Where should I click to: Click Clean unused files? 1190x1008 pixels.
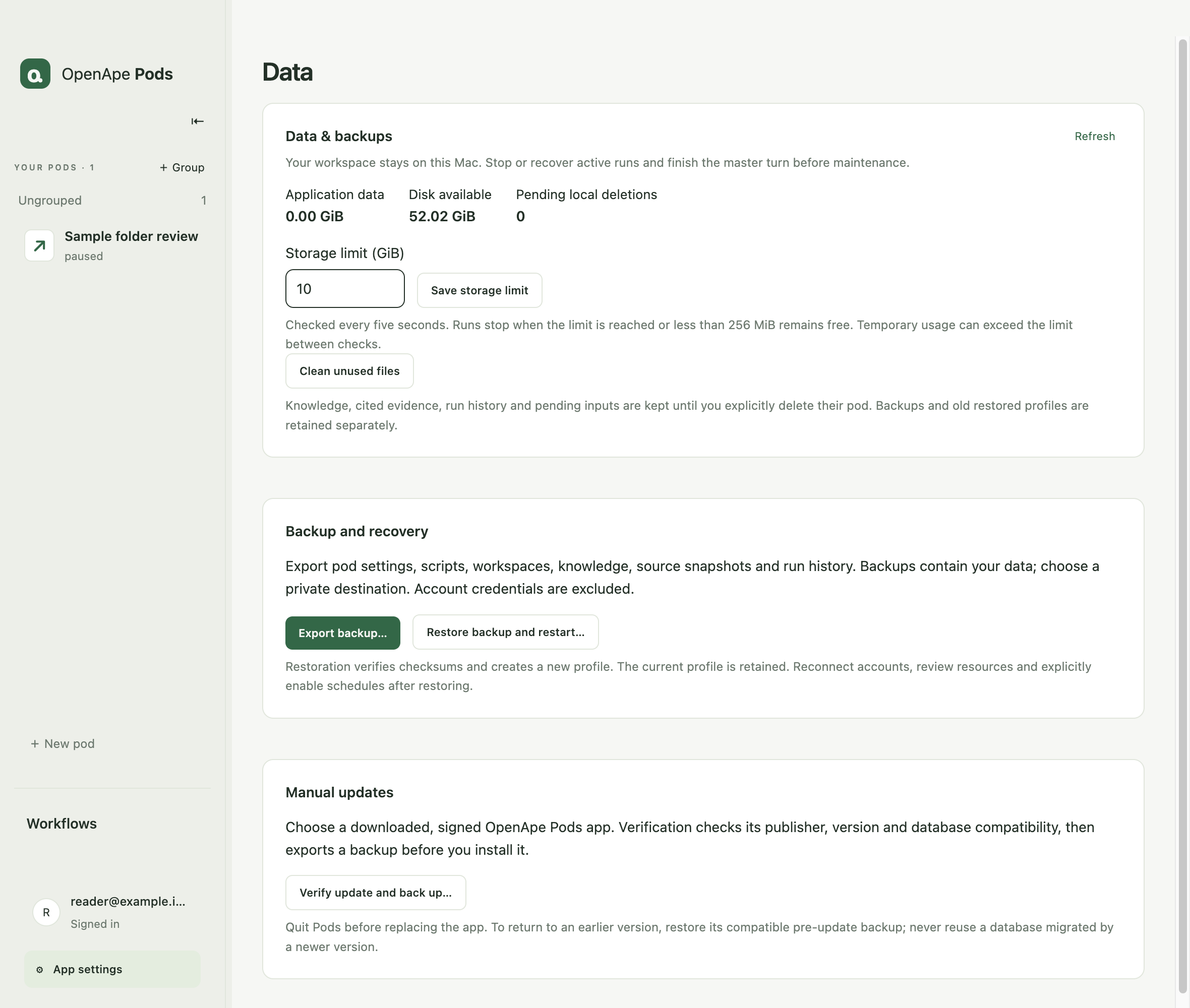point(349,371)
